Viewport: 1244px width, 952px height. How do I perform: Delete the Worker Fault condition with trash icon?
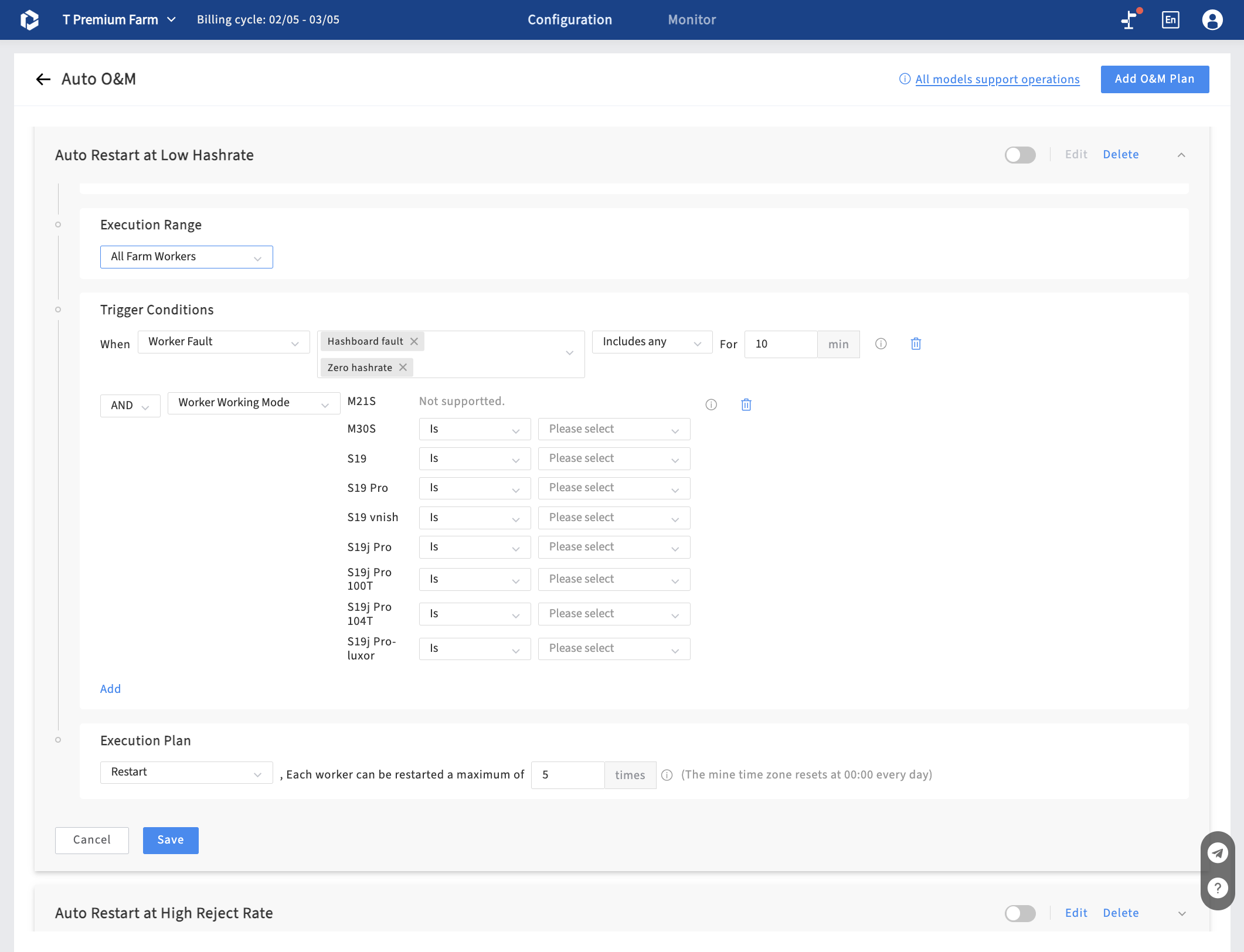916,344
